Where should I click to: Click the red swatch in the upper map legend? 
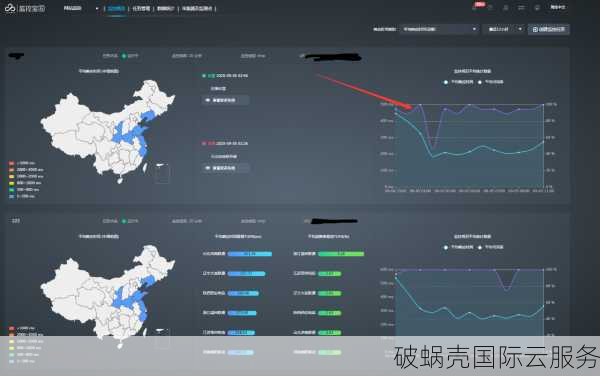(11, 163)
